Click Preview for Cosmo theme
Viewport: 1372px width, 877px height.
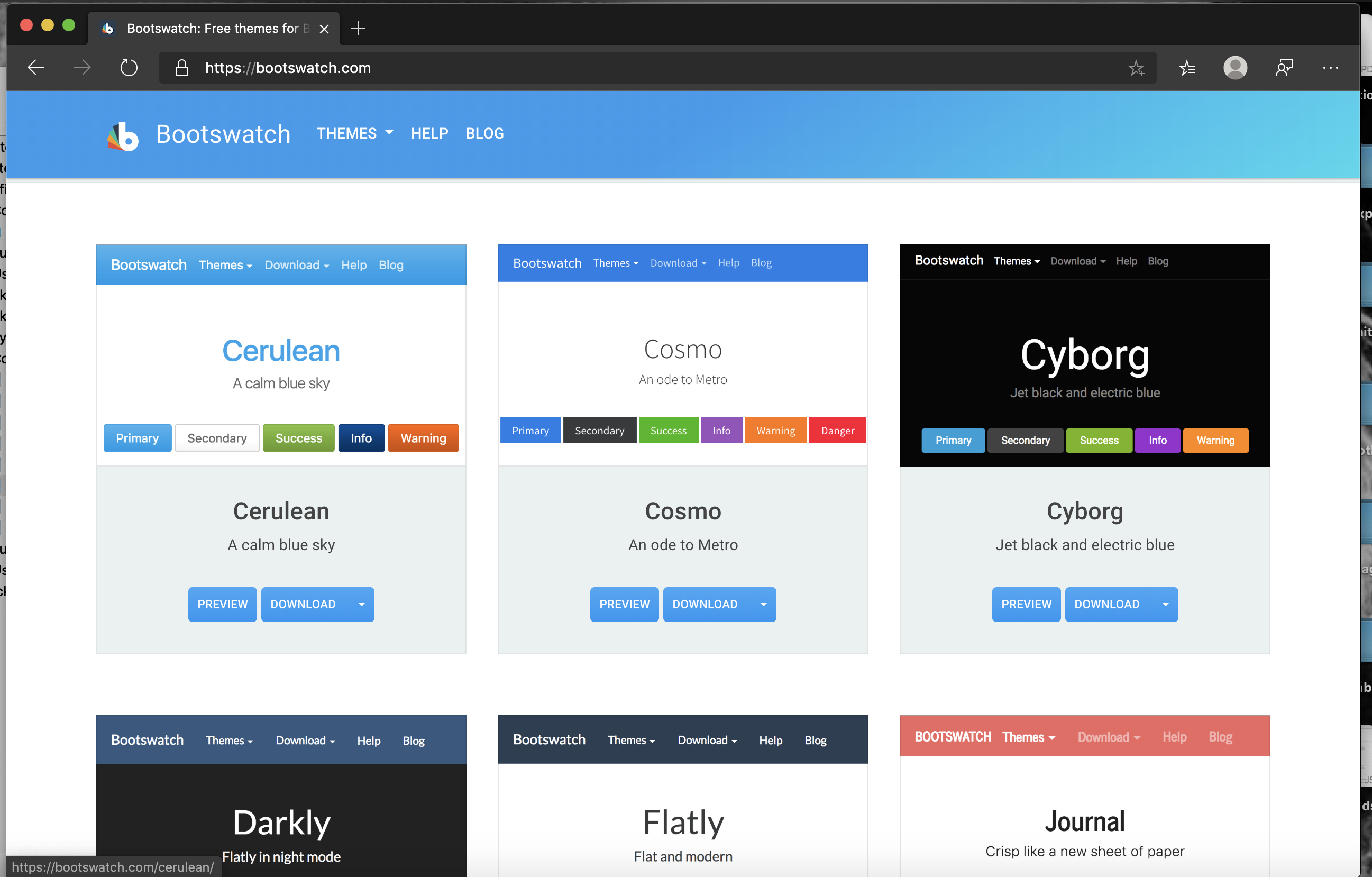(x=624, y=603)
